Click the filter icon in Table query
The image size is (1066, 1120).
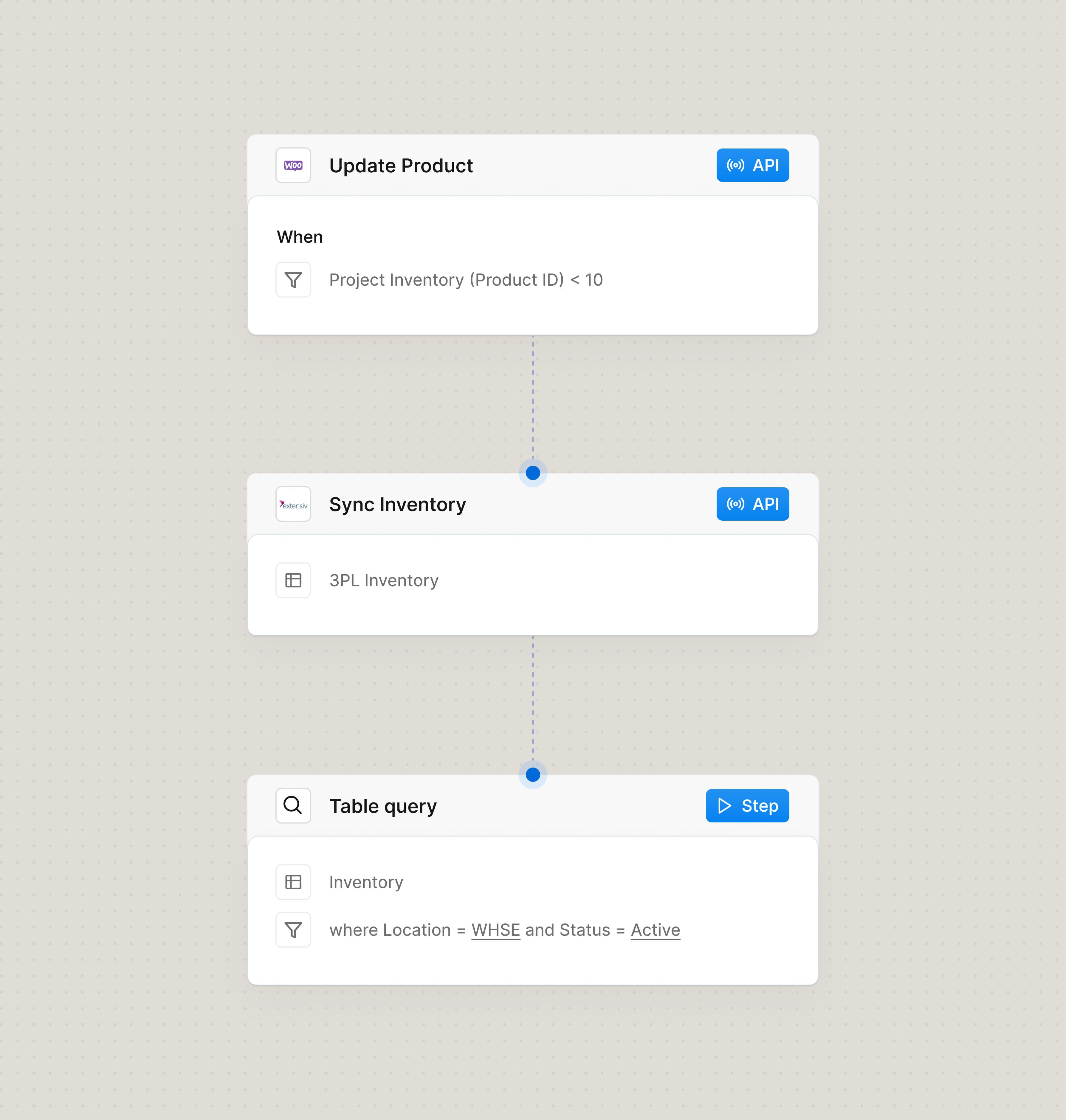[293, 929]
